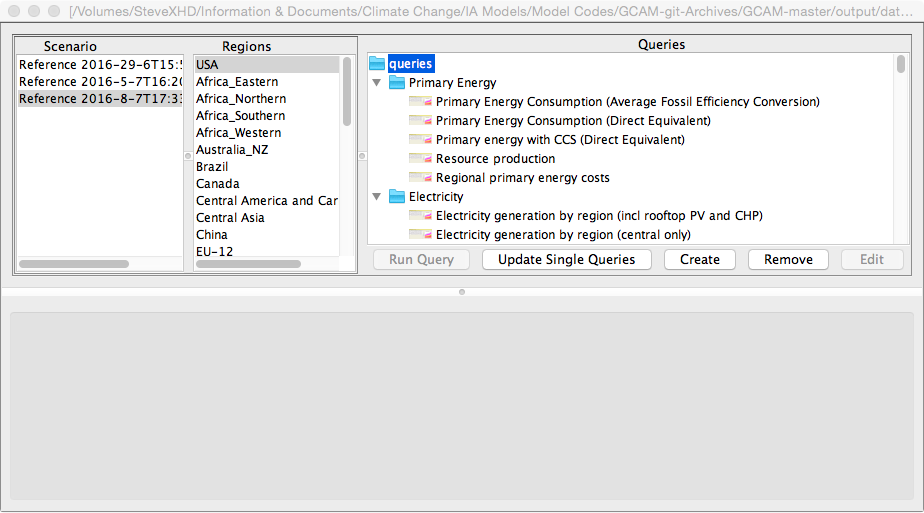Select USA in Regions list
Screen dimensions: 924x513
pos(267,65)
